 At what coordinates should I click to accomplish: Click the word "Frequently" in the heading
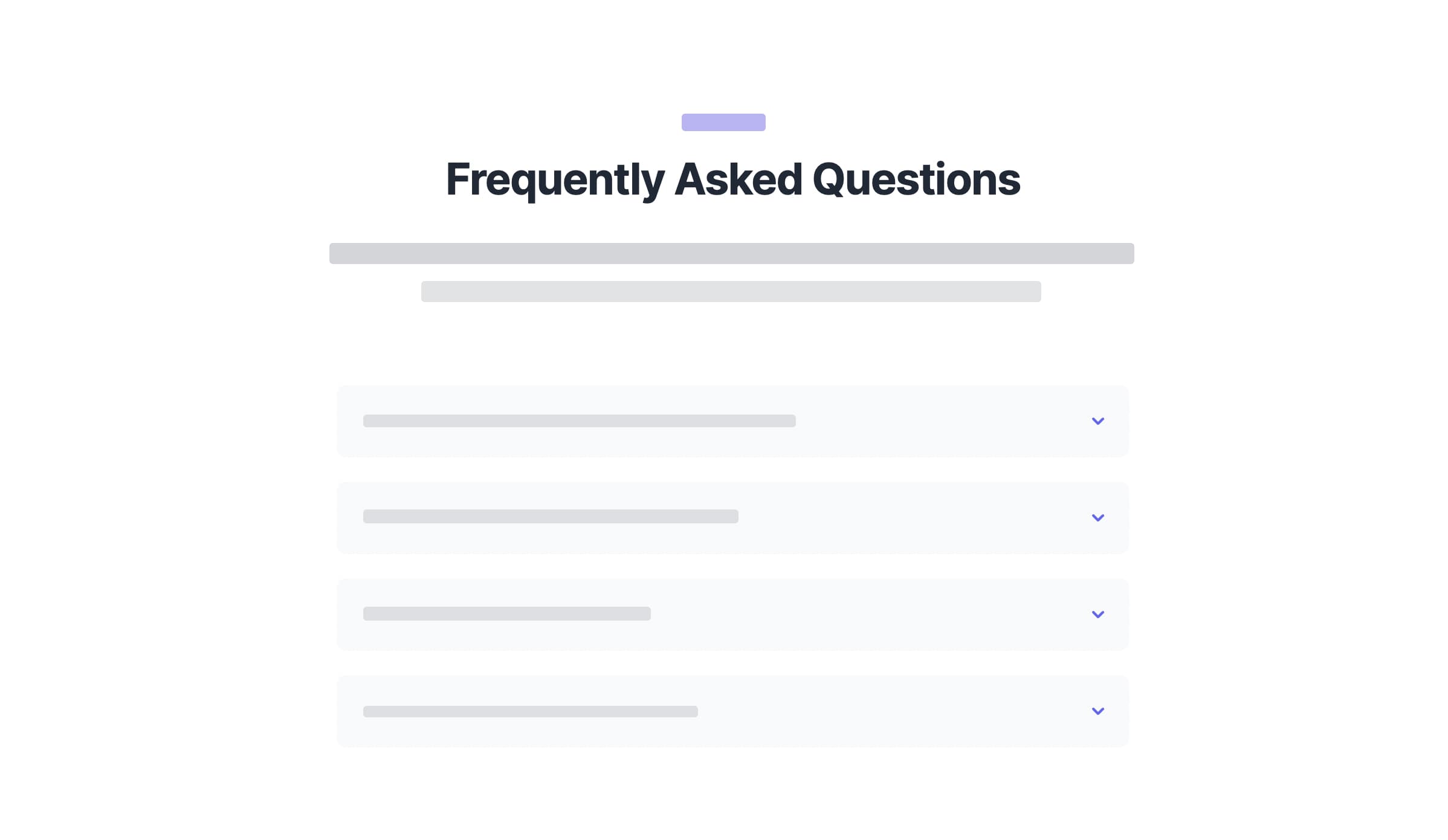[555, 180]
